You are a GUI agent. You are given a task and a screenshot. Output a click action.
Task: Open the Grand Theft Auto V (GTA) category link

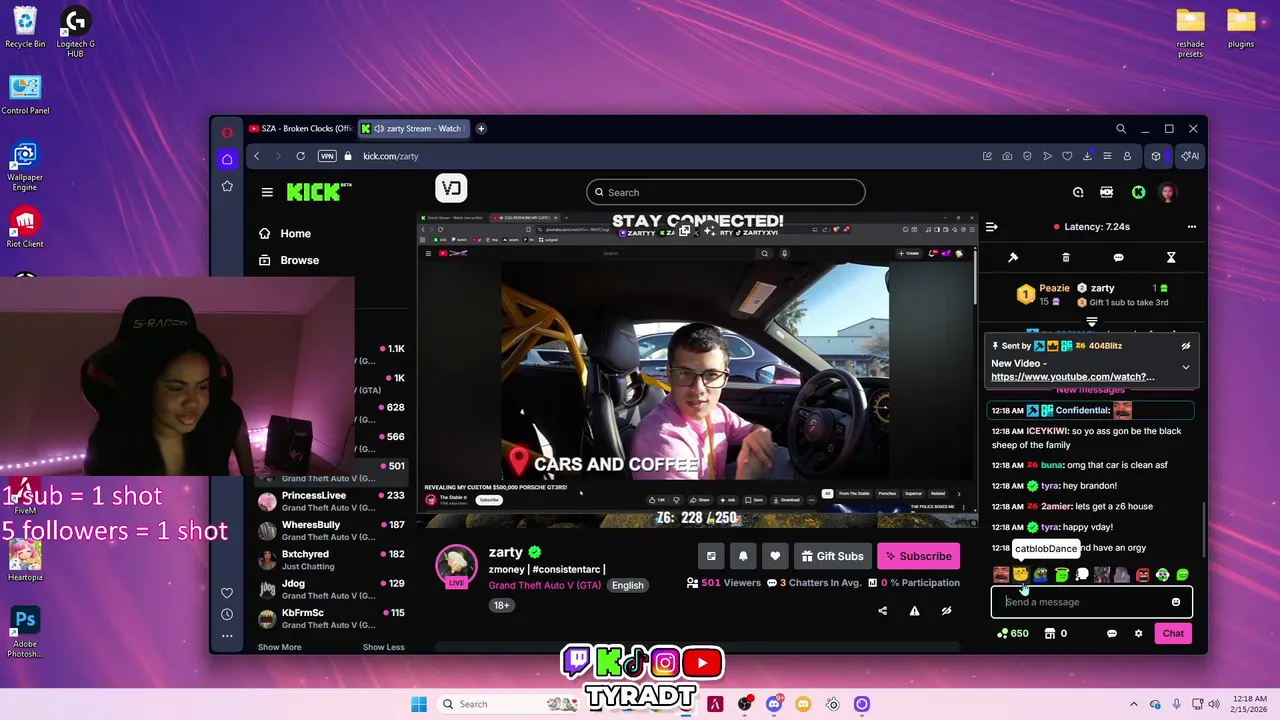[x=545, y=585]
